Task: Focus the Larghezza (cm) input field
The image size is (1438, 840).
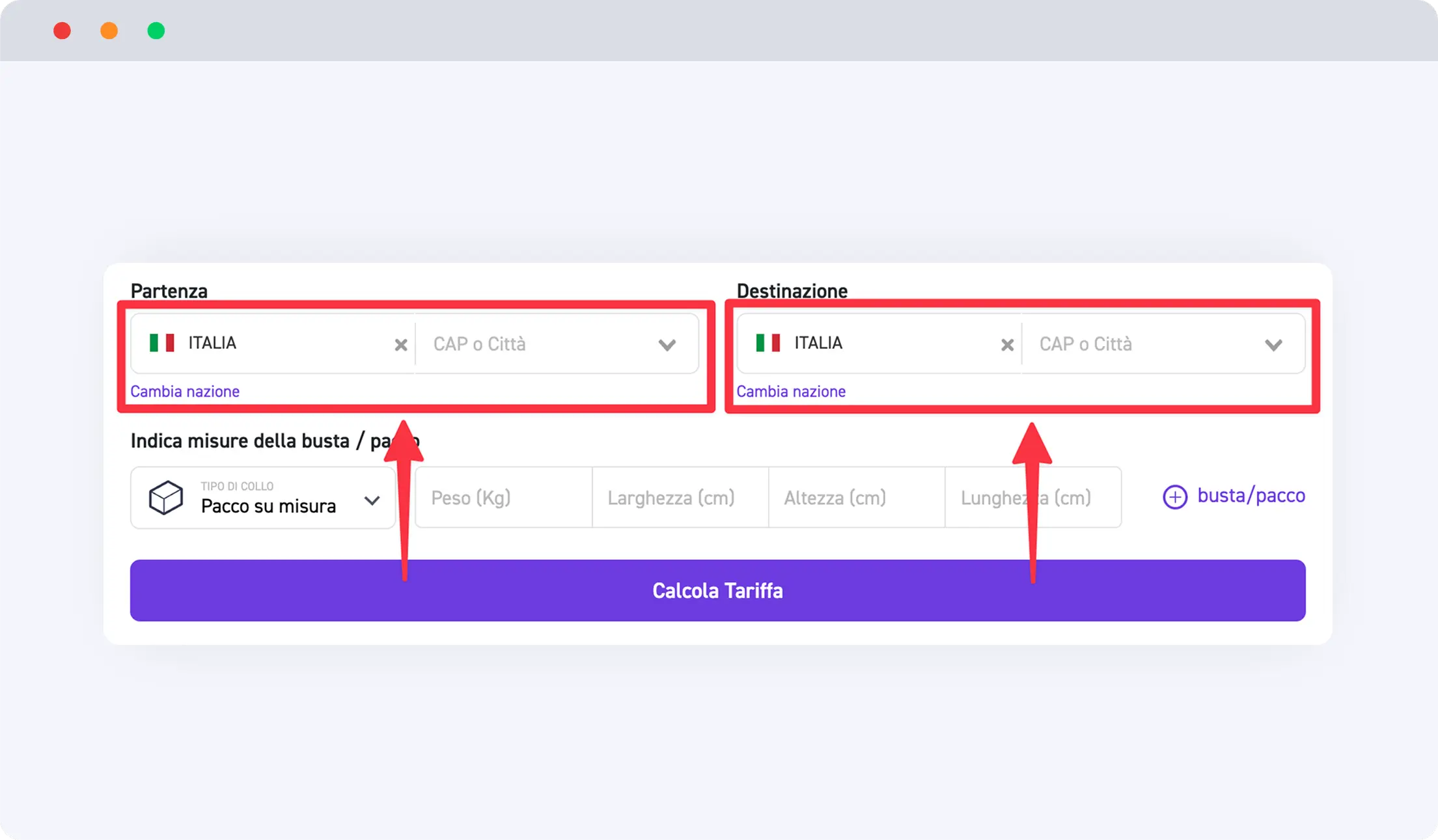Action: point(680,498)
